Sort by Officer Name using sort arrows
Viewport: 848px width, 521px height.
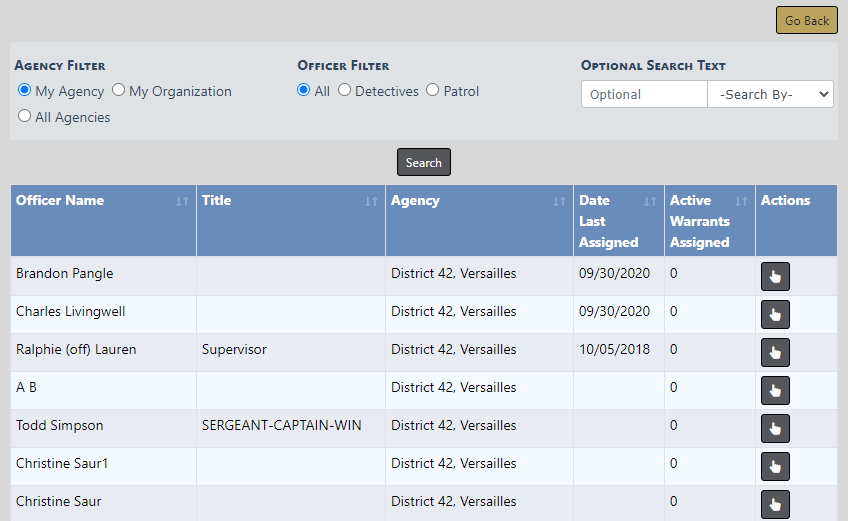(182, 201)
